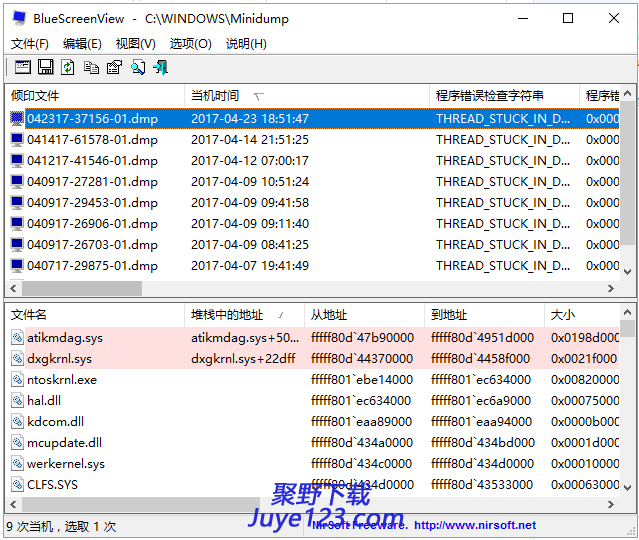The image size is (639, 540).
Task: Click size value 0x0021f000
Action: 584,359
